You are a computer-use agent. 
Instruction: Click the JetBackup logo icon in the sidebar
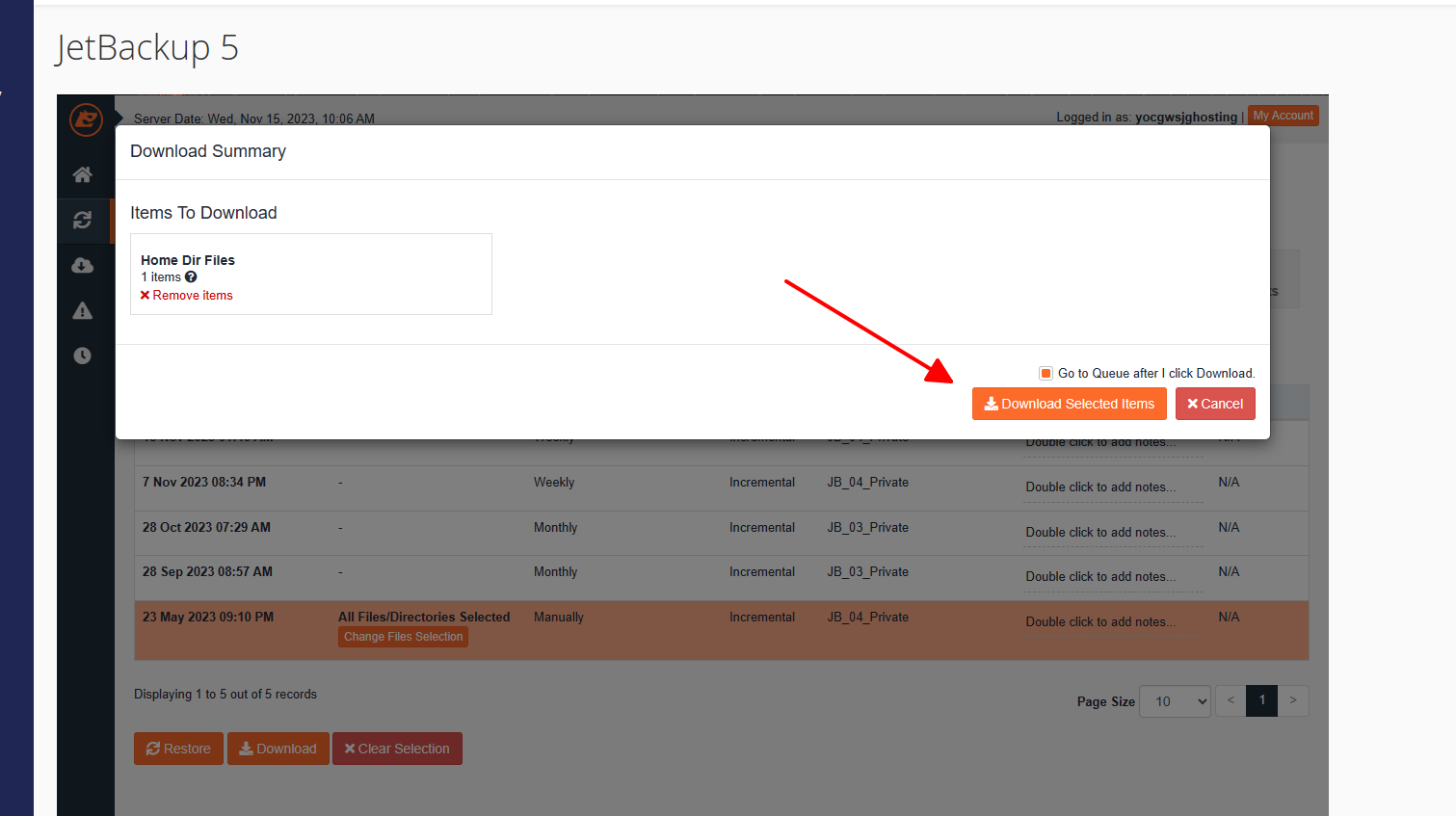86,120
